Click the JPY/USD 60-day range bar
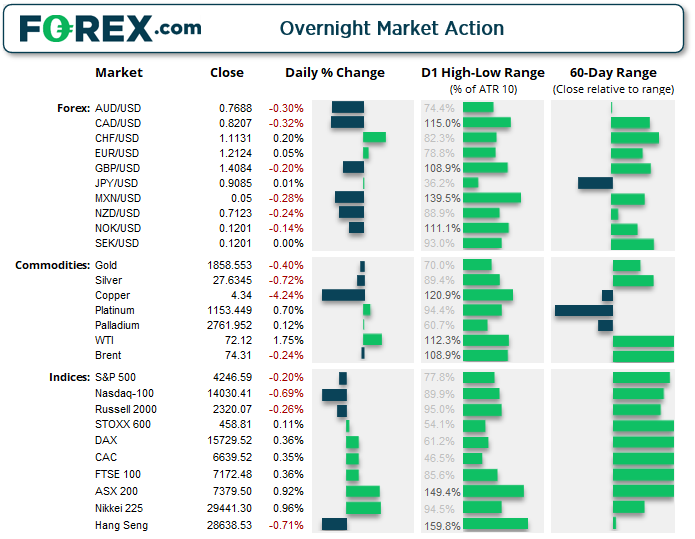This screenshot has width=695, height=539. coord(594,183)
